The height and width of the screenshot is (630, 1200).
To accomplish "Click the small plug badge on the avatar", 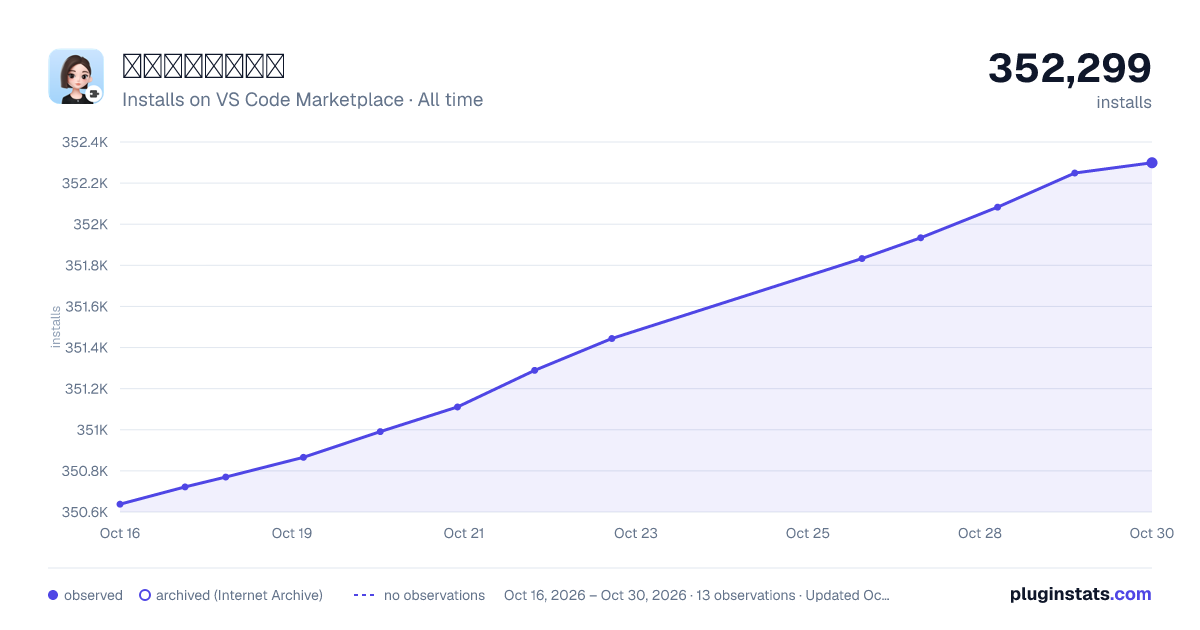I will [95, 94].
